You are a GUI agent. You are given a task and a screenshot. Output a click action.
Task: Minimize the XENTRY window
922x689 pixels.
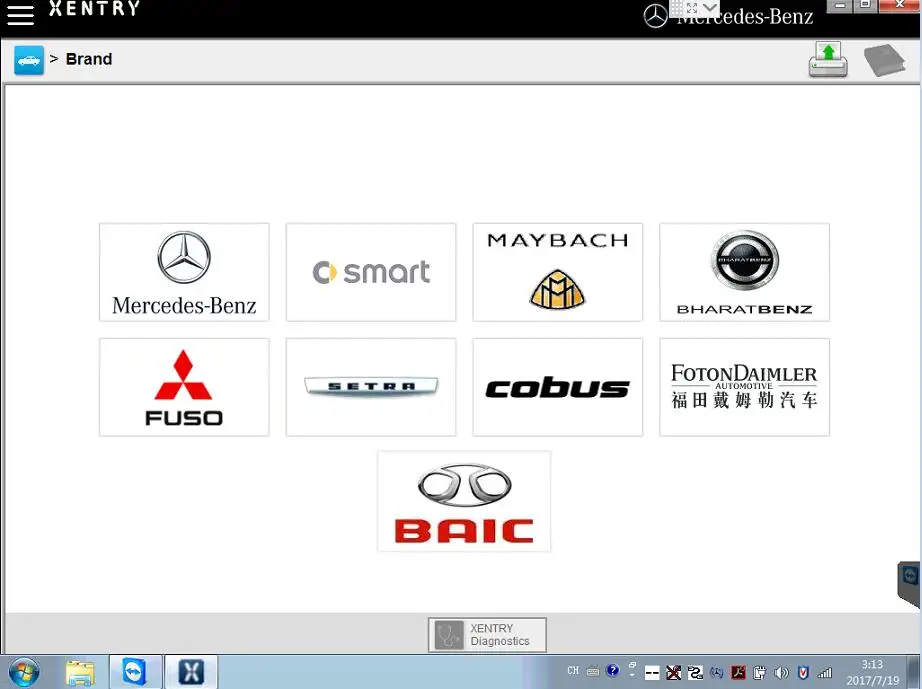coord(839,5)
